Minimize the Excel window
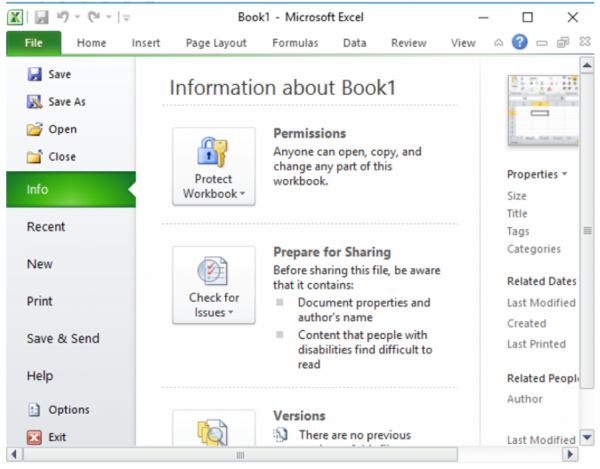The width and height of the screenshot is (600, 469). point(483,18)
